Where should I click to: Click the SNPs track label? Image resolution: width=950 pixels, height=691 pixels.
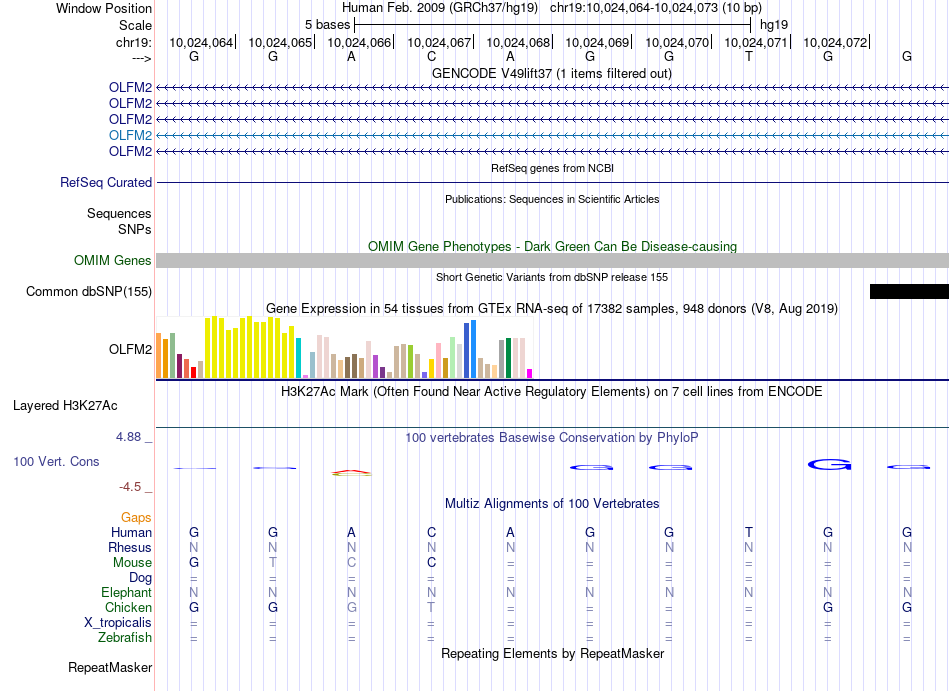pos(135,229)
